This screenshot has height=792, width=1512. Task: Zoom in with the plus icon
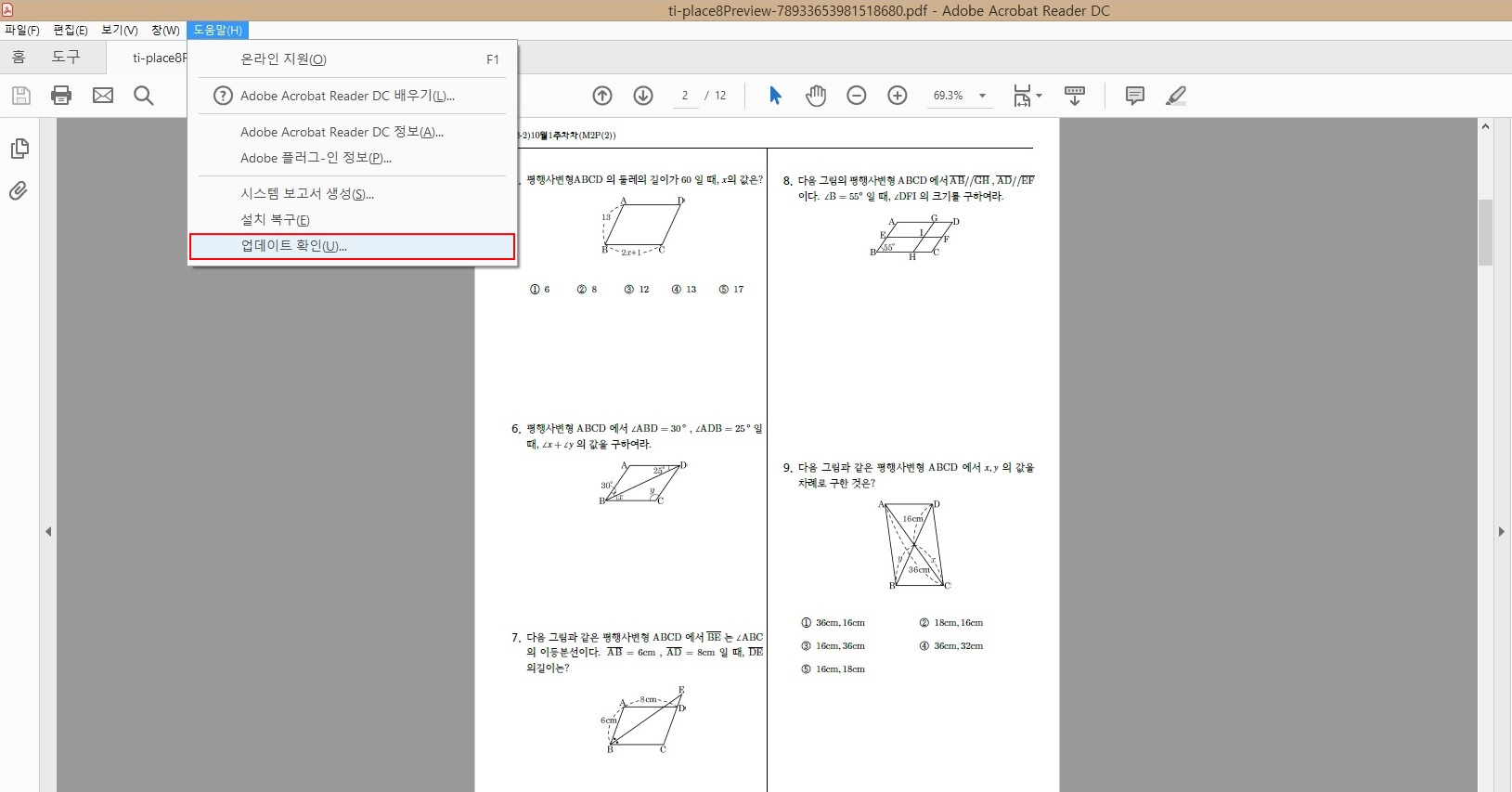coord(898,96)
